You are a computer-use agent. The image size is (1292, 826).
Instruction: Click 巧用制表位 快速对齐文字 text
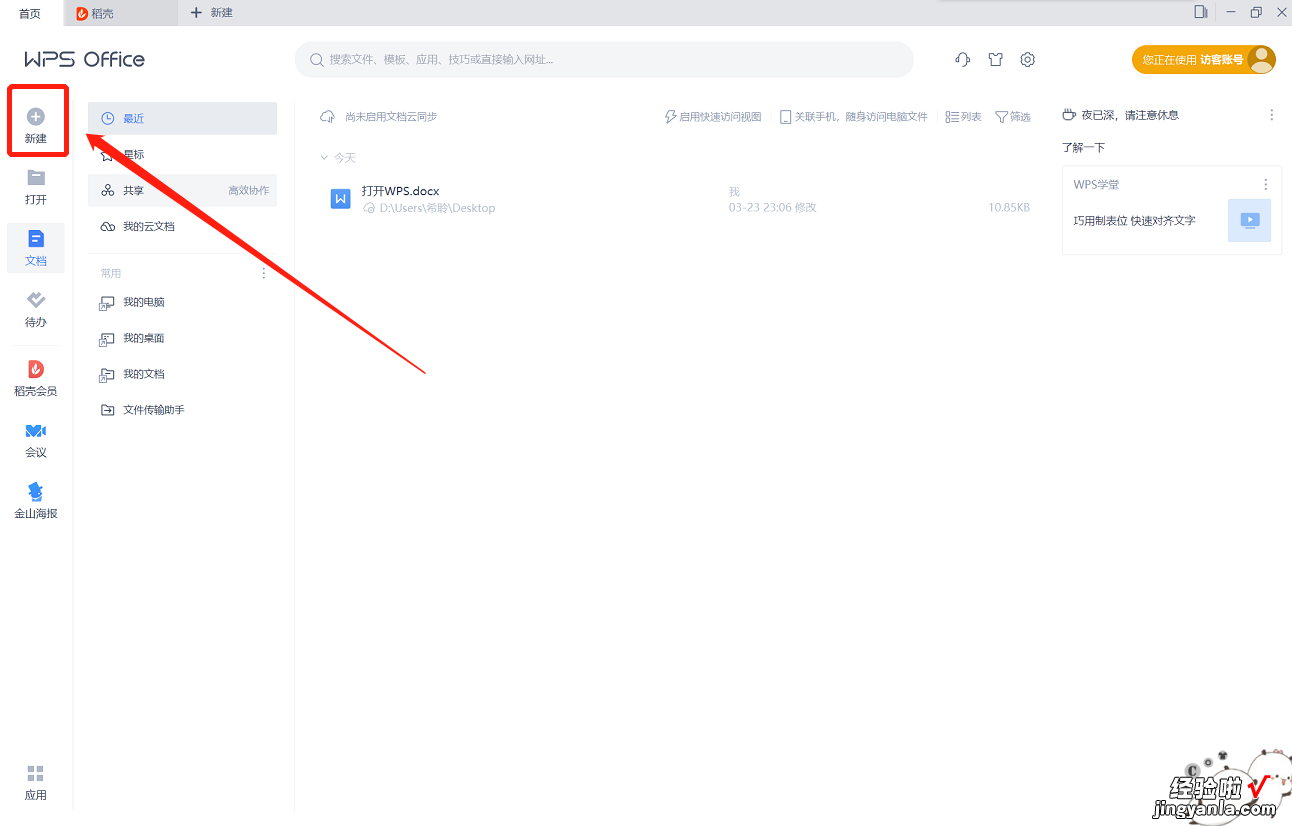click(x=1134, y=221)
